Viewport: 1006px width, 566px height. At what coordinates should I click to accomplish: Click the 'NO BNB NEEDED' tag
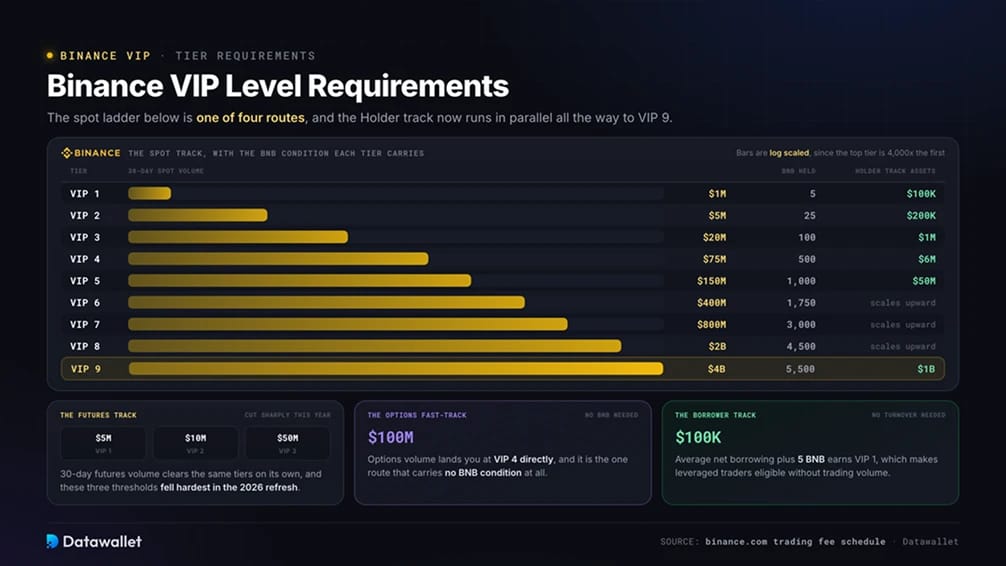(x=611, y=415)
